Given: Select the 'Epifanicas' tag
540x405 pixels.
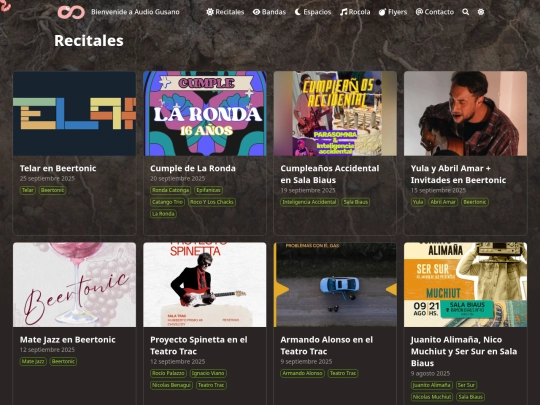Looking at the screenshot, I should (x=208, y=190).
